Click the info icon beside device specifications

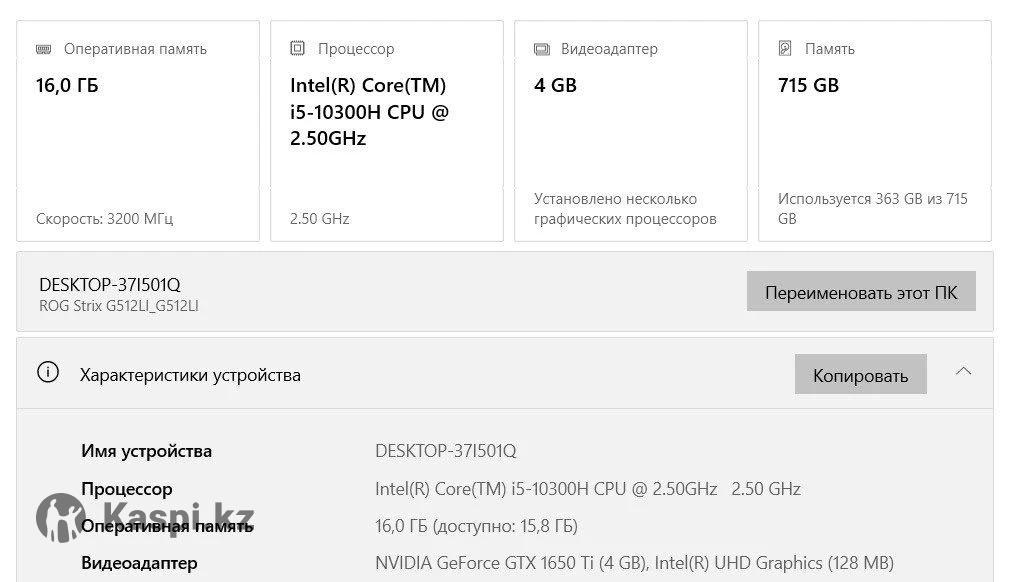pos(47,373)
